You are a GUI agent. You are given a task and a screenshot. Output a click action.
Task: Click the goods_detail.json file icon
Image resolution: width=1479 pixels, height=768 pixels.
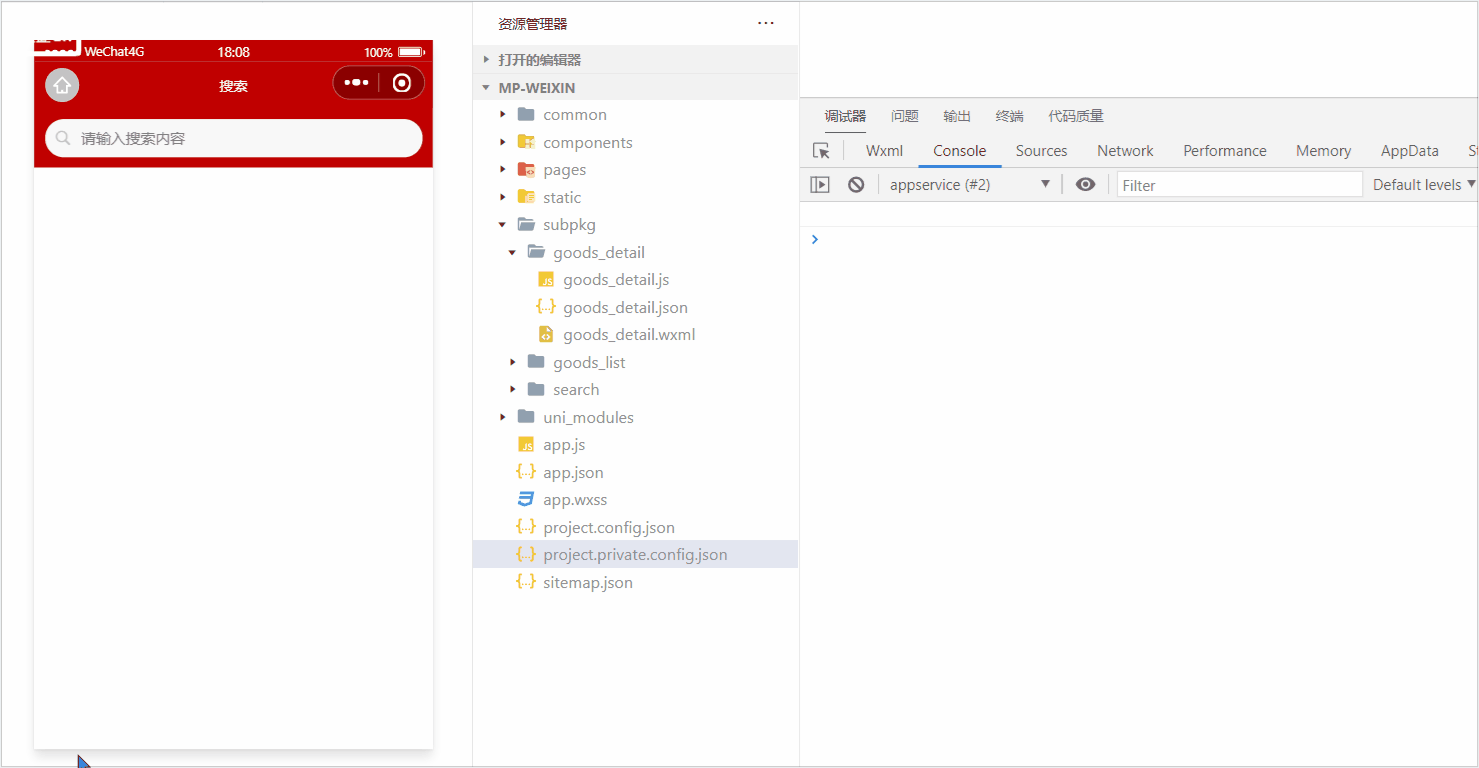[546, 307]
